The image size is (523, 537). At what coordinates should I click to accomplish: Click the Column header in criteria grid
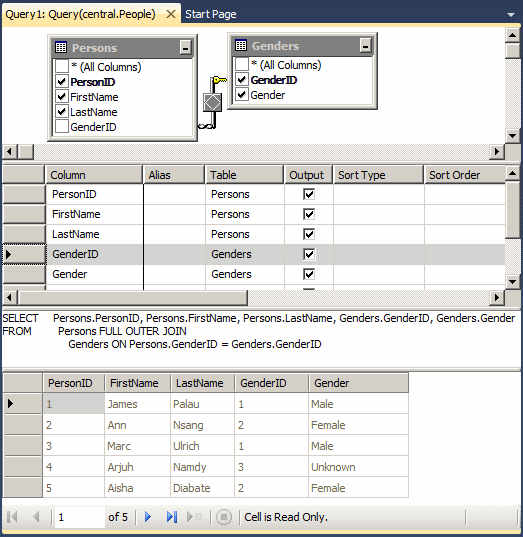94,175
